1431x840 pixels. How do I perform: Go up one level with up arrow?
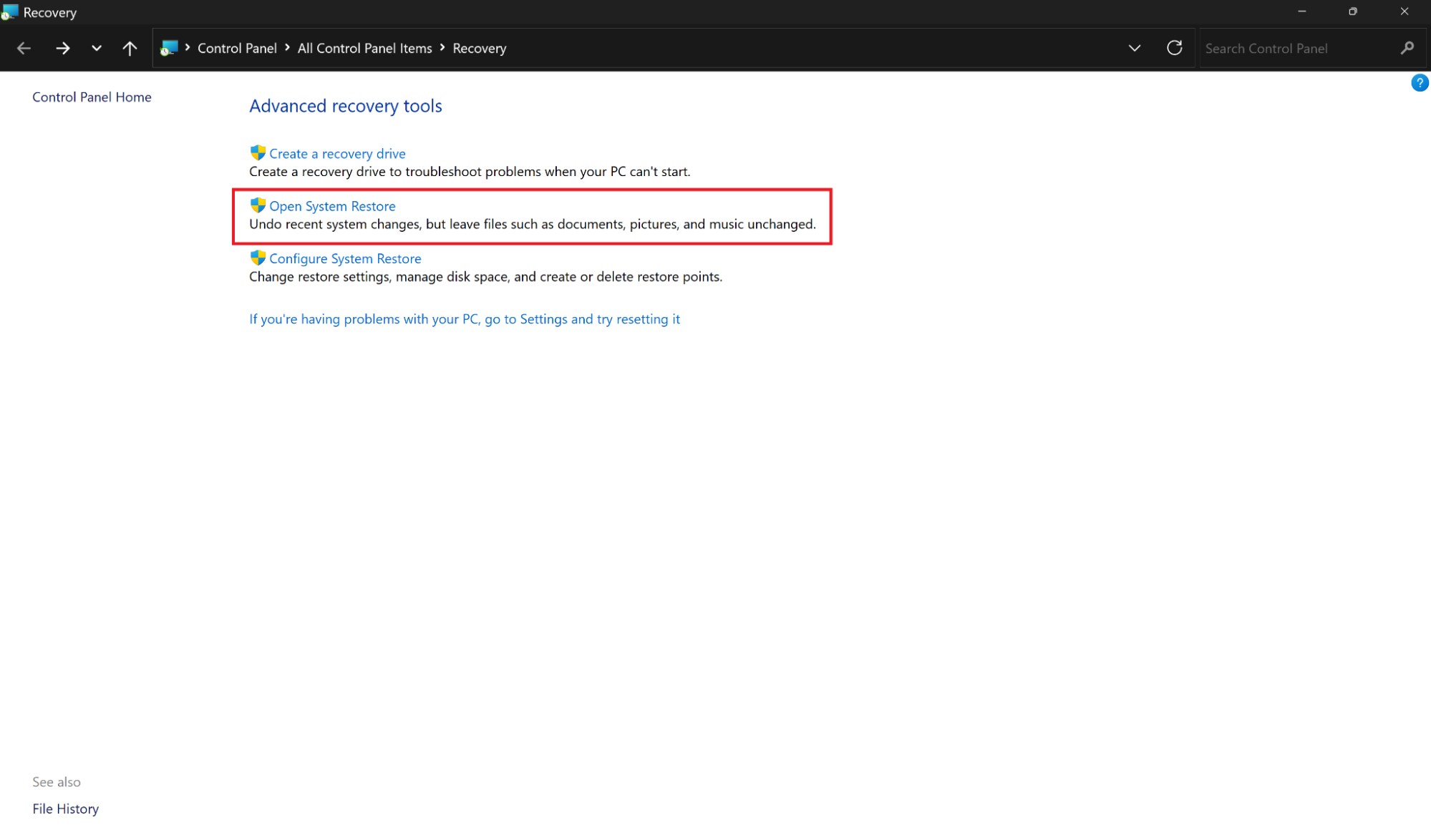[130, 48]
